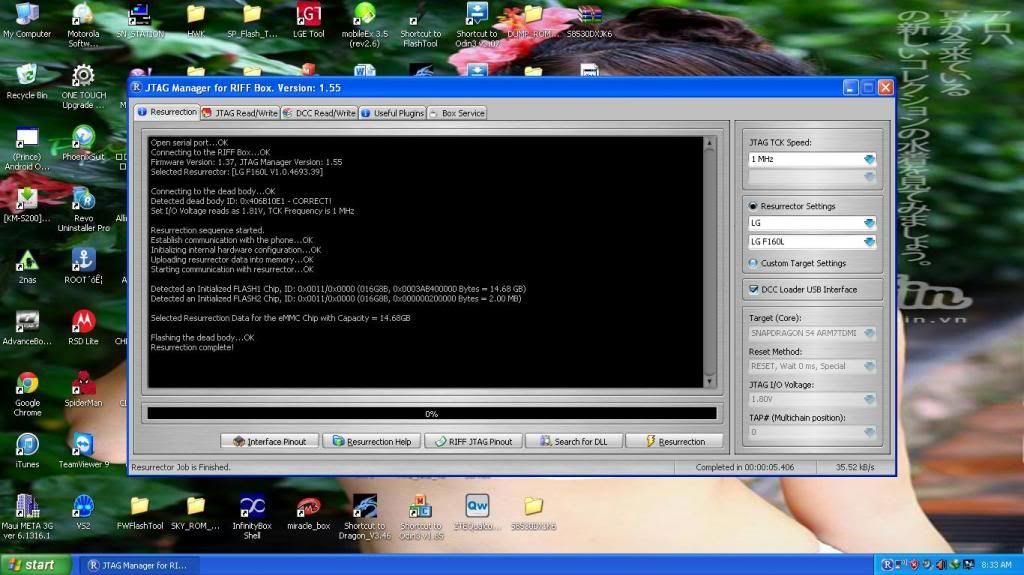Launch miracle_box desktop shortcut
Image resolution: width=1024 pixels, height=575 pixels.
point(308,512)
